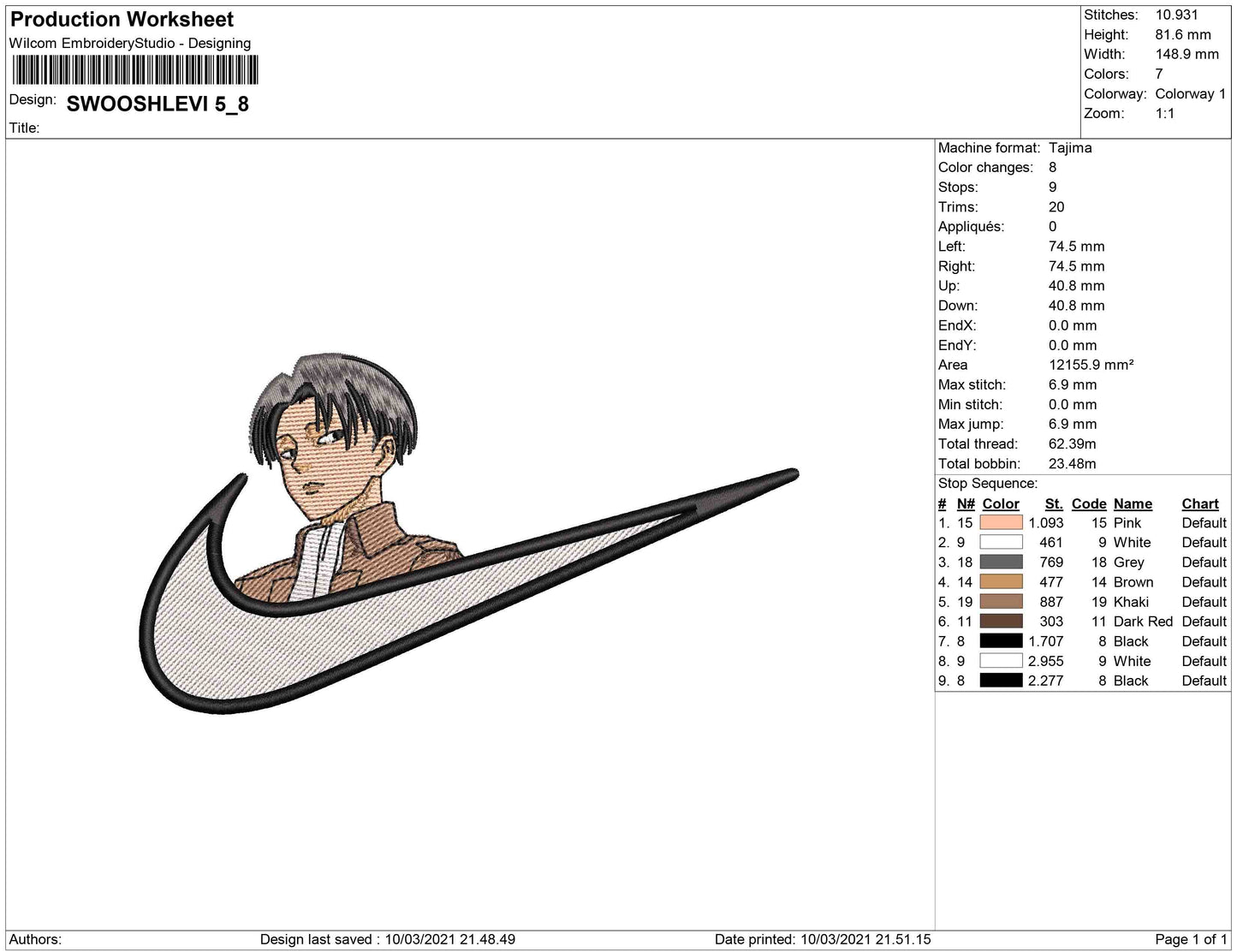This screenshot has width=1237, height=952.
Task: Click the Total thread value '62.39m'
Action: (x=1073, y=443)
